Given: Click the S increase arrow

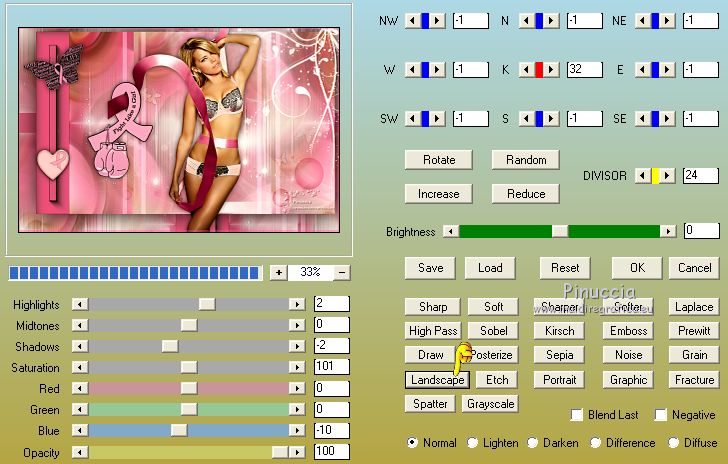Looking at the screenshot, I should pos(551,119).
